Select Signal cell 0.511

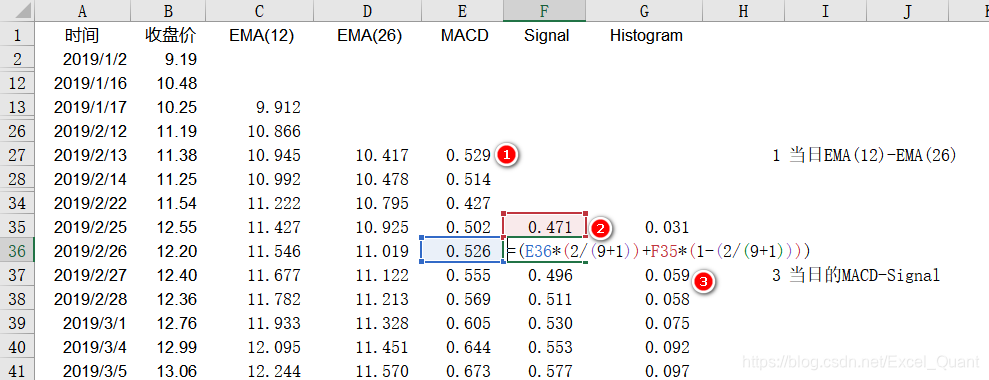pyautogui.click(x=545, y=299)
